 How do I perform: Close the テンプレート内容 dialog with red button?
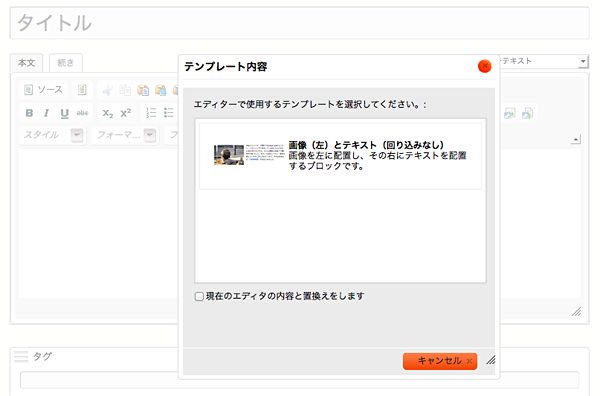pyautogui.click(x=484, y=66)
